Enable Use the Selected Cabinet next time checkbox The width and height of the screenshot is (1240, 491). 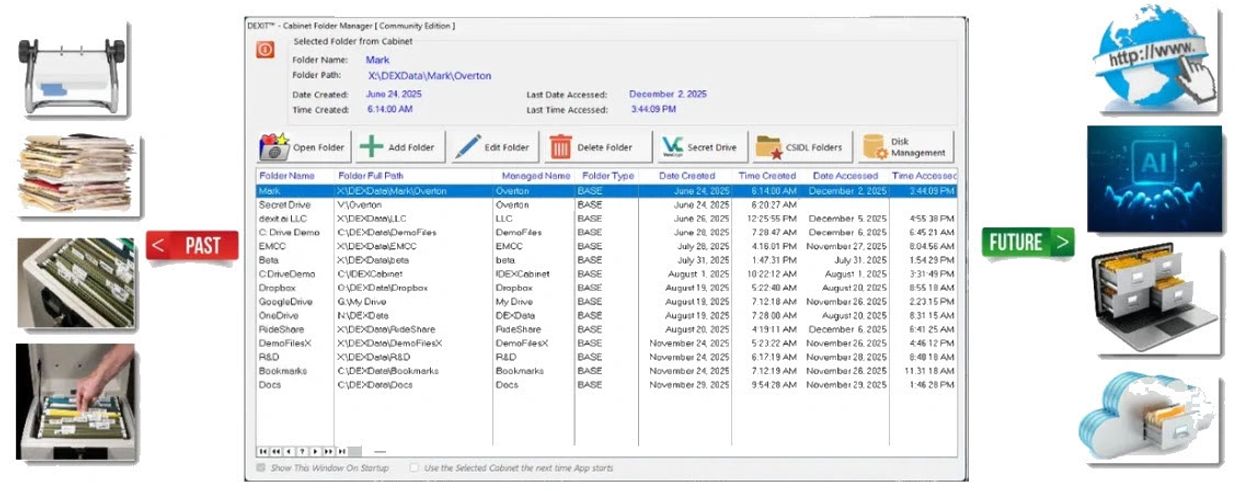(x=414, y=468)
